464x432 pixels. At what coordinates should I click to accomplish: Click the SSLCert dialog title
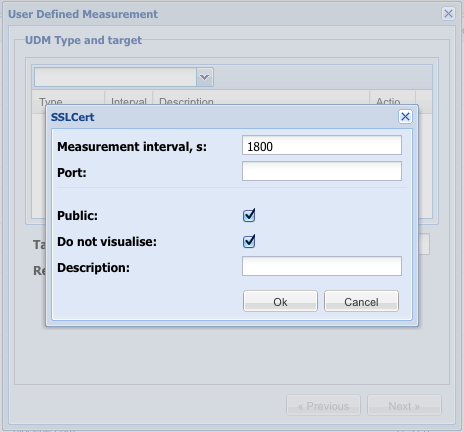coord(73,117)
